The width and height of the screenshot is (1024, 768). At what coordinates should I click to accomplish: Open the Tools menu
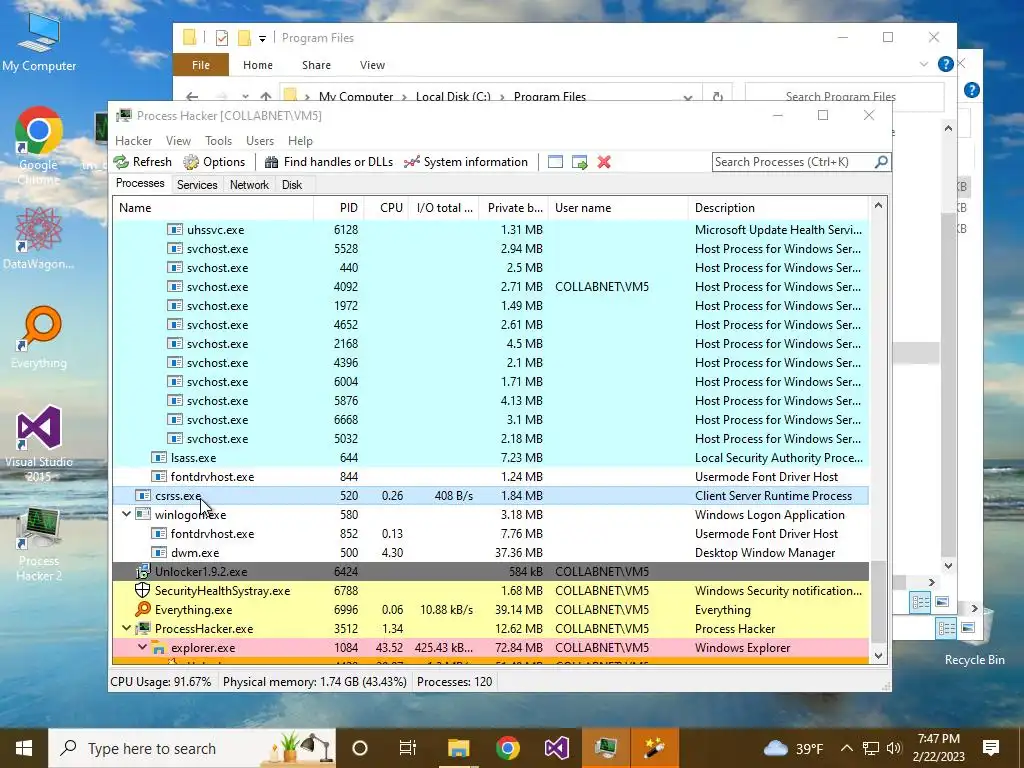coord(218,141)
